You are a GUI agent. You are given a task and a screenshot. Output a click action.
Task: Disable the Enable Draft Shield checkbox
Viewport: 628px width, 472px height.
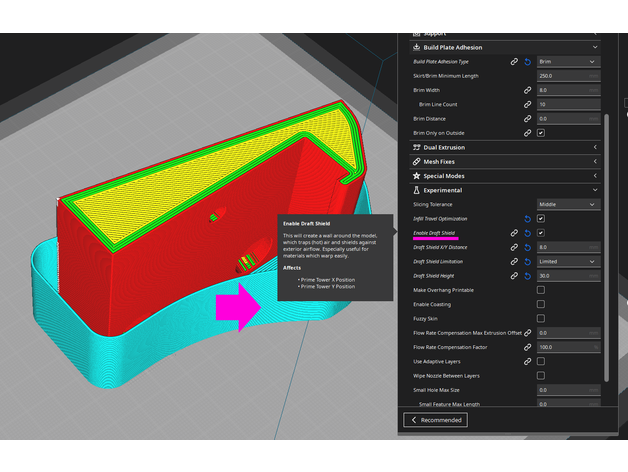click(x=541, y=233)
